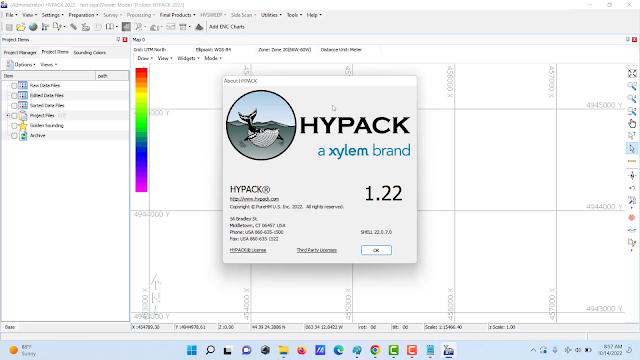The height and width of the screenshot is (360, 640).
Task: Click the taskbar search magnifier icon
Action: click(x=210, y=350)
